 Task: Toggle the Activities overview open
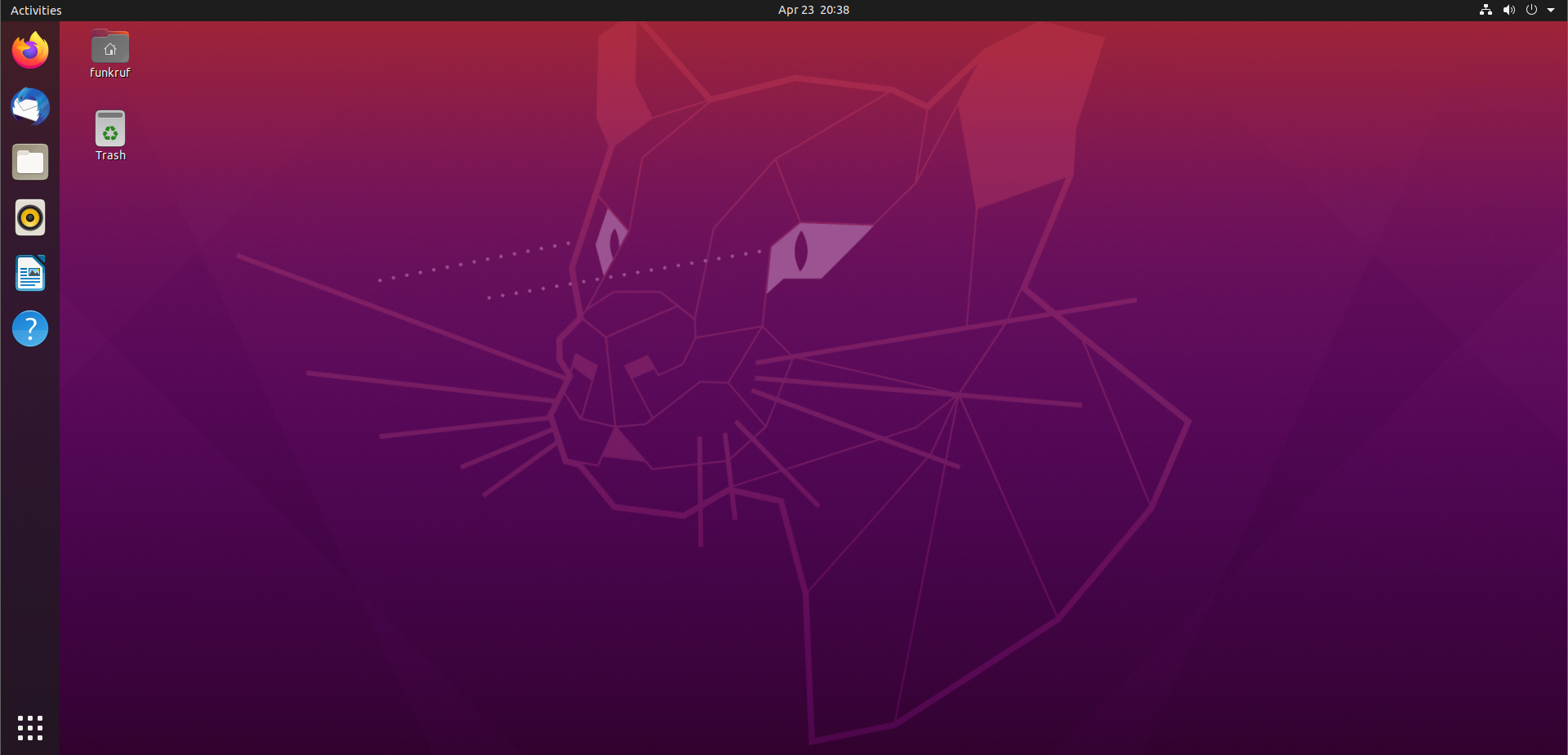(35, 10)
